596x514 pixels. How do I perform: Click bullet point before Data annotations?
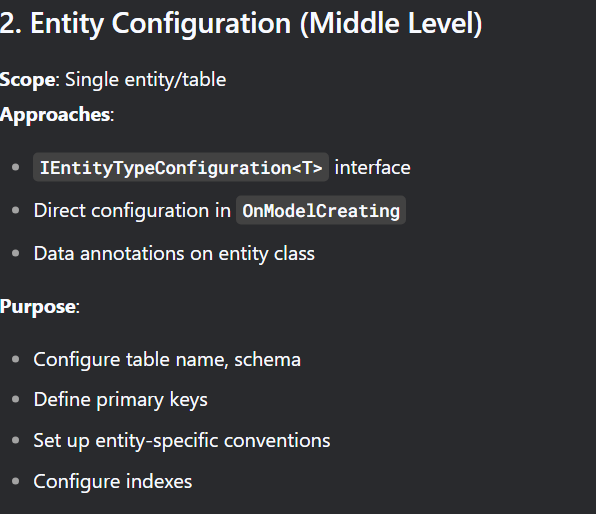[x=16, y=253]
